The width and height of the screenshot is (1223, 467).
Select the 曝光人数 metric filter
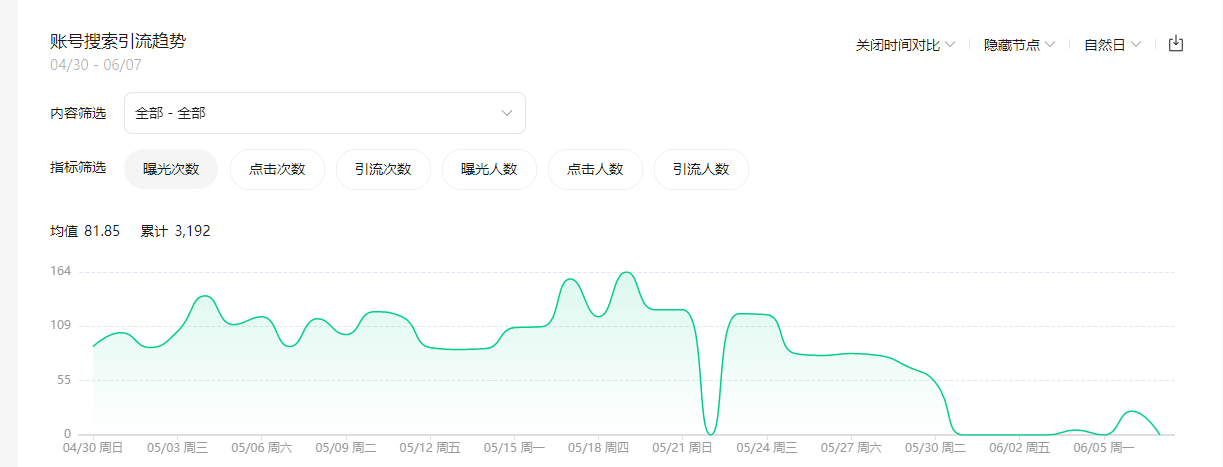click(x=489, y=169)
